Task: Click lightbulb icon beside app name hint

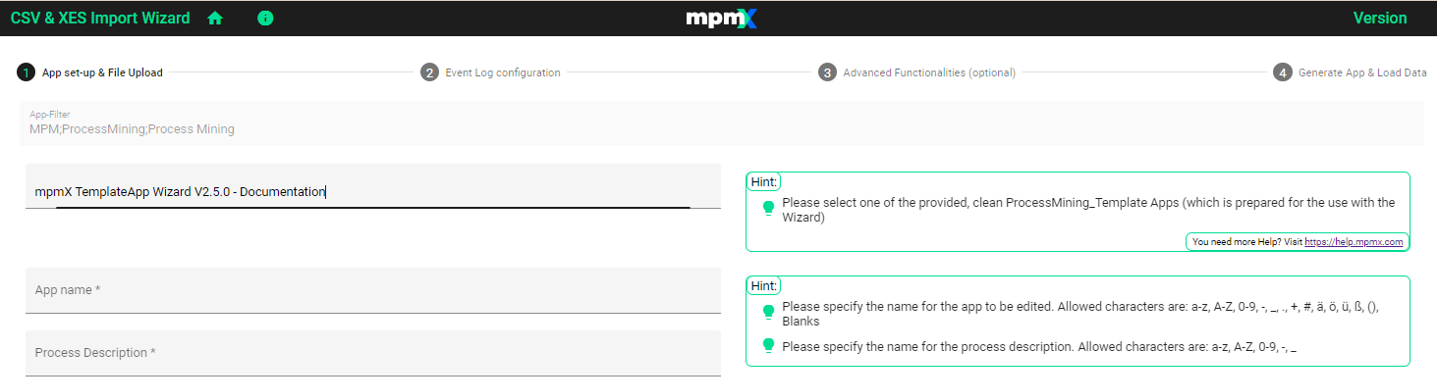Action: coord(768,312)
